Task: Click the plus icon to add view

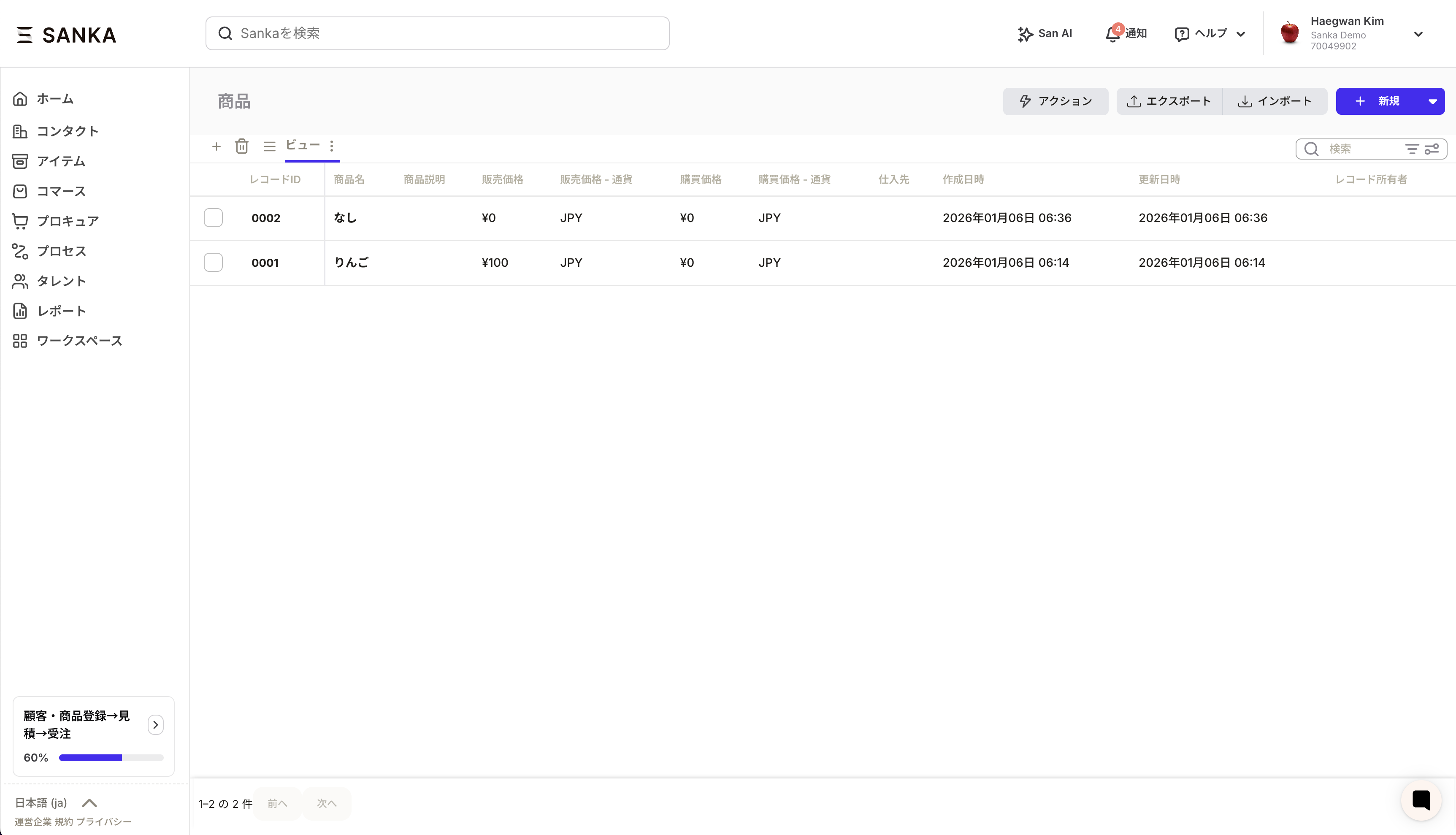Action: (x=216, y=147)
